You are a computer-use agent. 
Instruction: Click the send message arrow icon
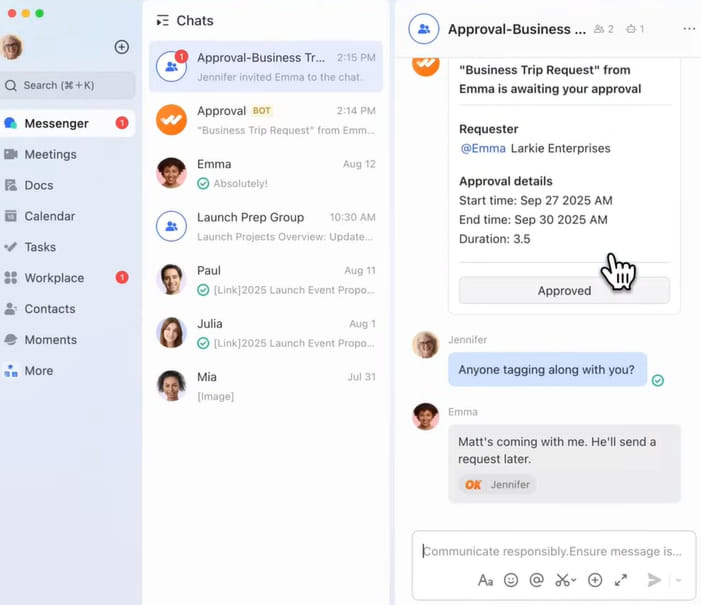(x=654, y=580)
